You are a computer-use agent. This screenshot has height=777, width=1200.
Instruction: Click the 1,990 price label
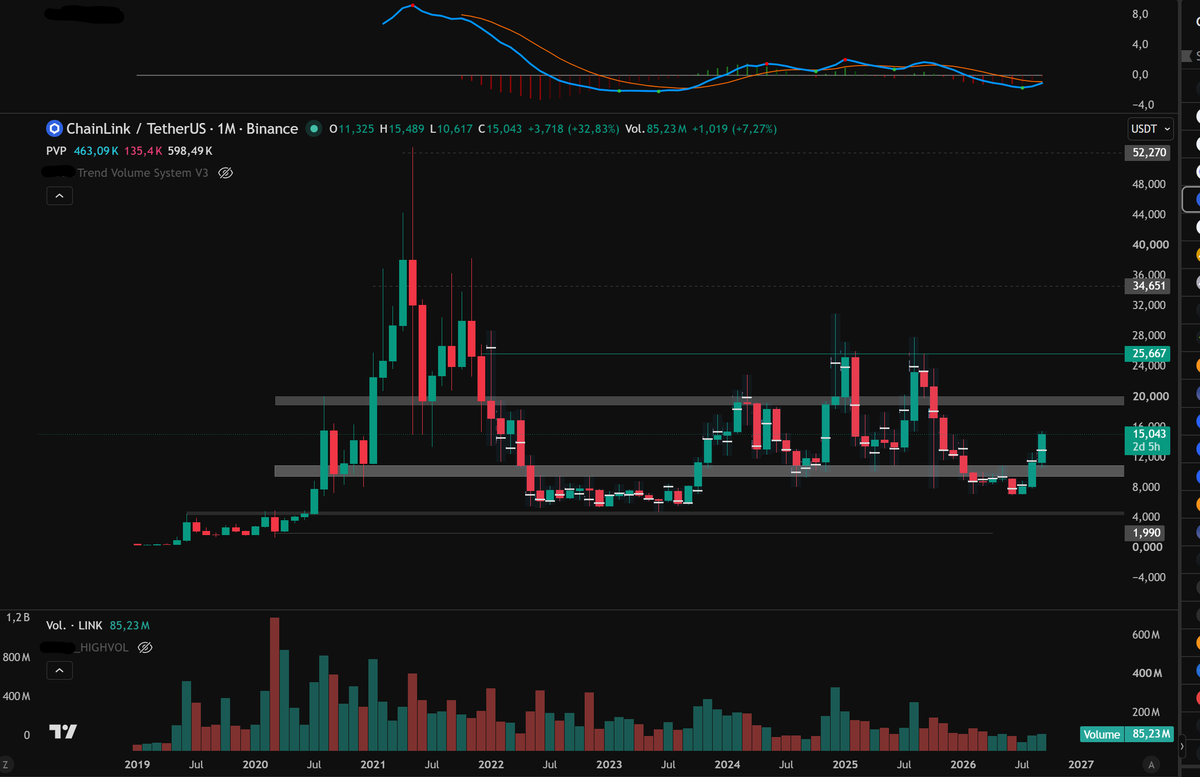[1146, 533]
